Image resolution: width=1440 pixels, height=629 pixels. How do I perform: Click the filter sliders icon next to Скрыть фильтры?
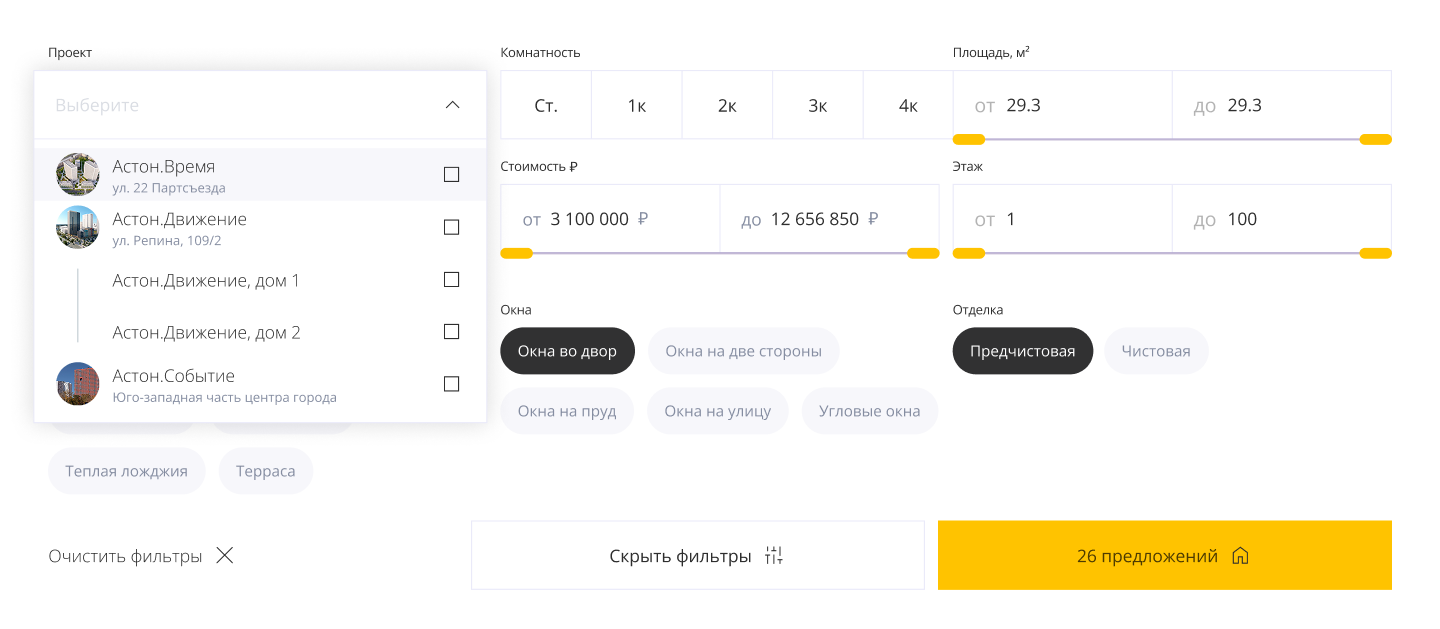point(774,555)
